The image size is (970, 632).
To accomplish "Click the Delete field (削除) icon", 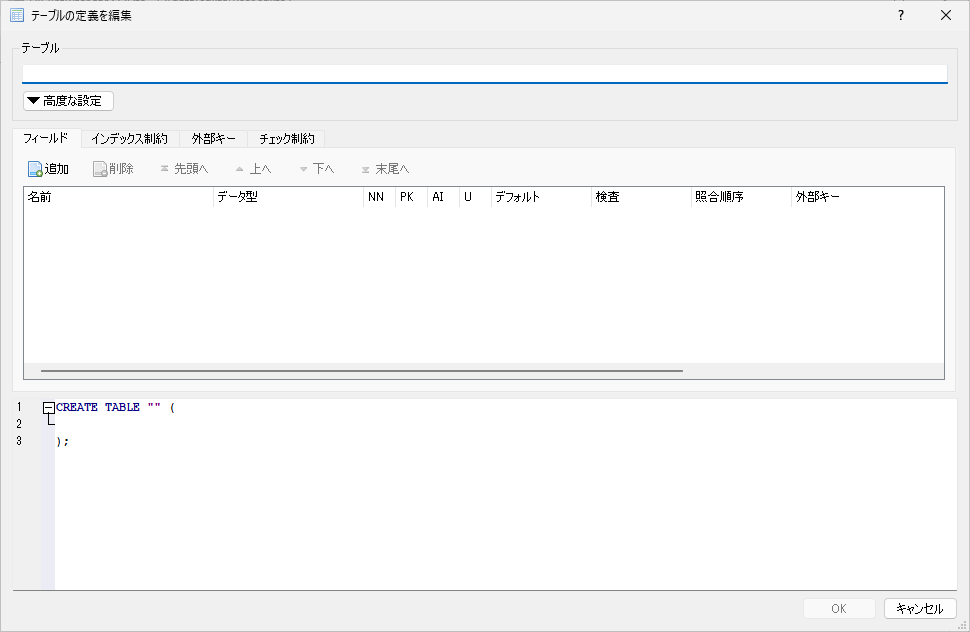I will [100, 169].
